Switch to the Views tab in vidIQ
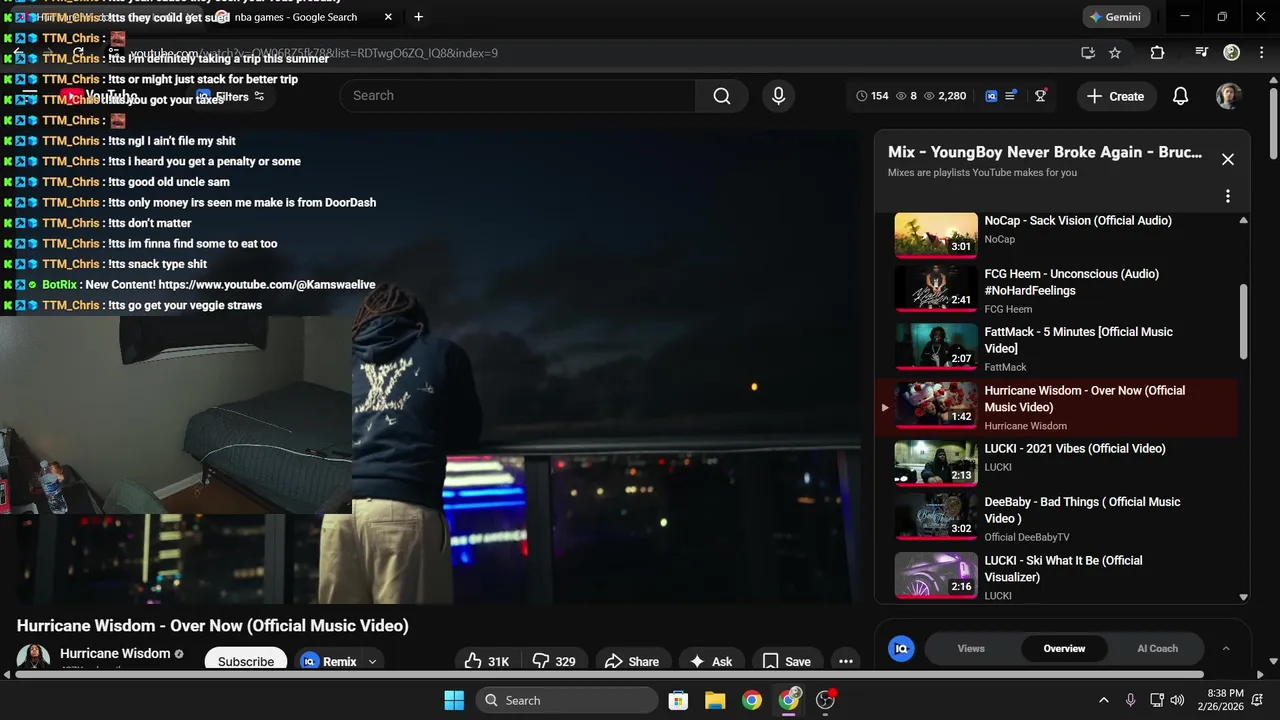Image resolution: width=1280 pixels, height=720 pixels. point(971,648)
